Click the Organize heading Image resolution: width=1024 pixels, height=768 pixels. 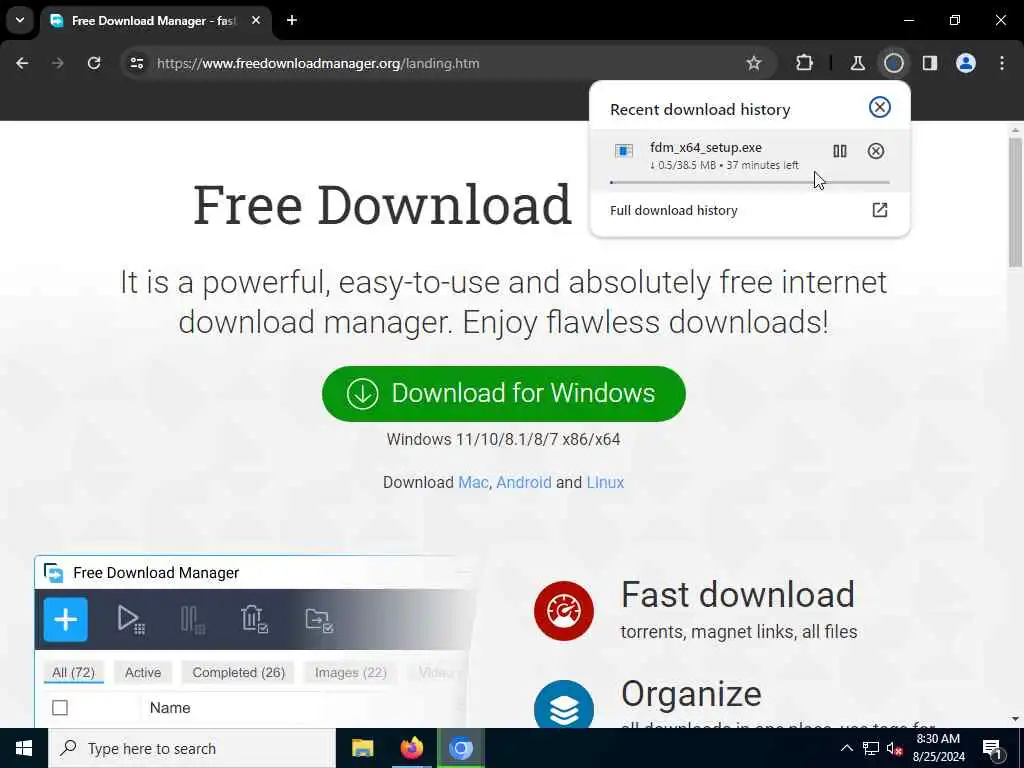(691, 694)
